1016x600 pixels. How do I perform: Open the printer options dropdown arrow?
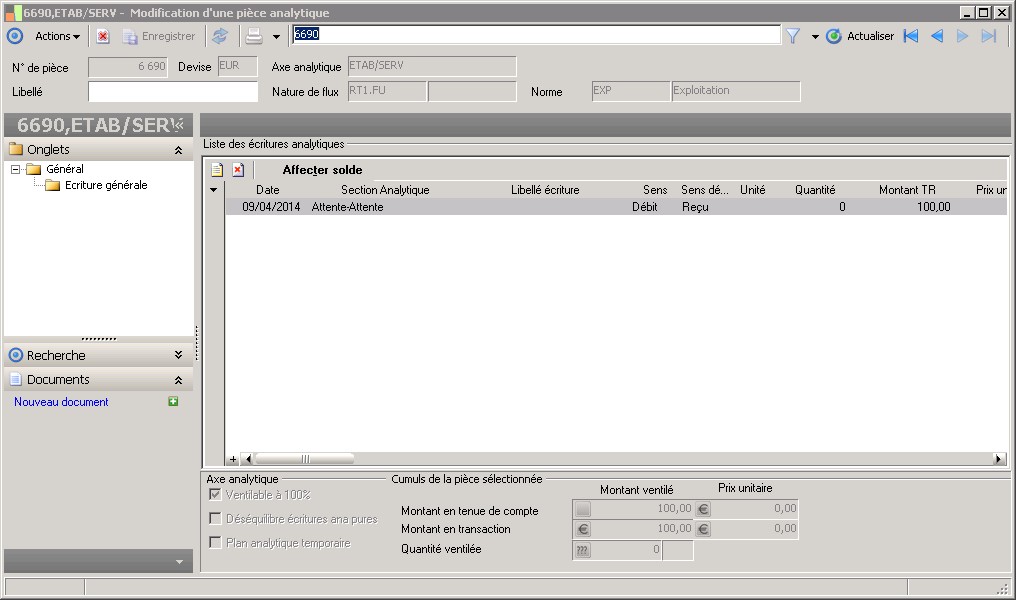pyautogui.click(x=276, y=37)
